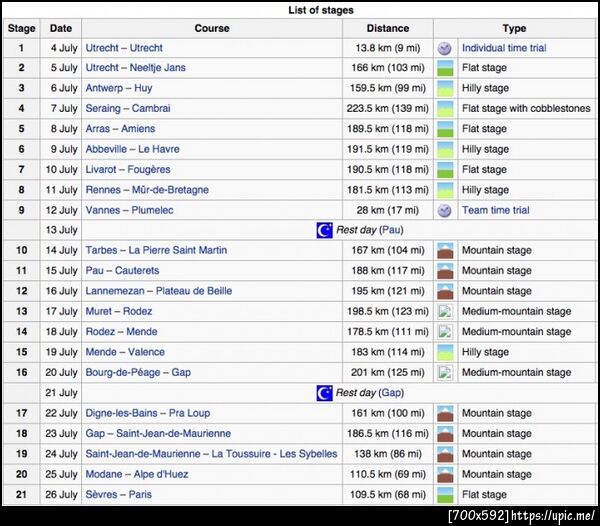Follow the La Toussuire - Les Sybelles link
This screenshot has height=526, width=600.
(x=274, y=454)
